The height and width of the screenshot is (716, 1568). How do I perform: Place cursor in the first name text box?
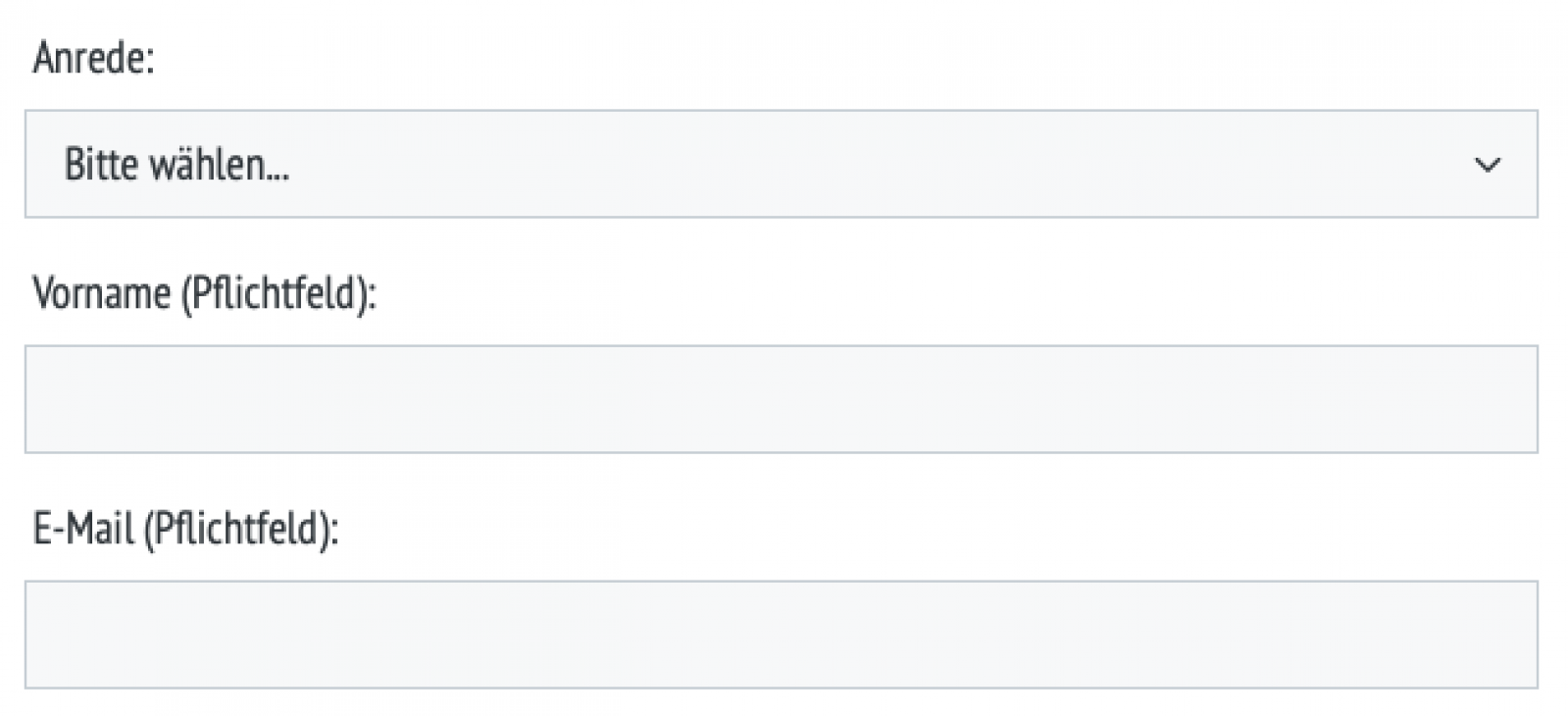[781, 399]
